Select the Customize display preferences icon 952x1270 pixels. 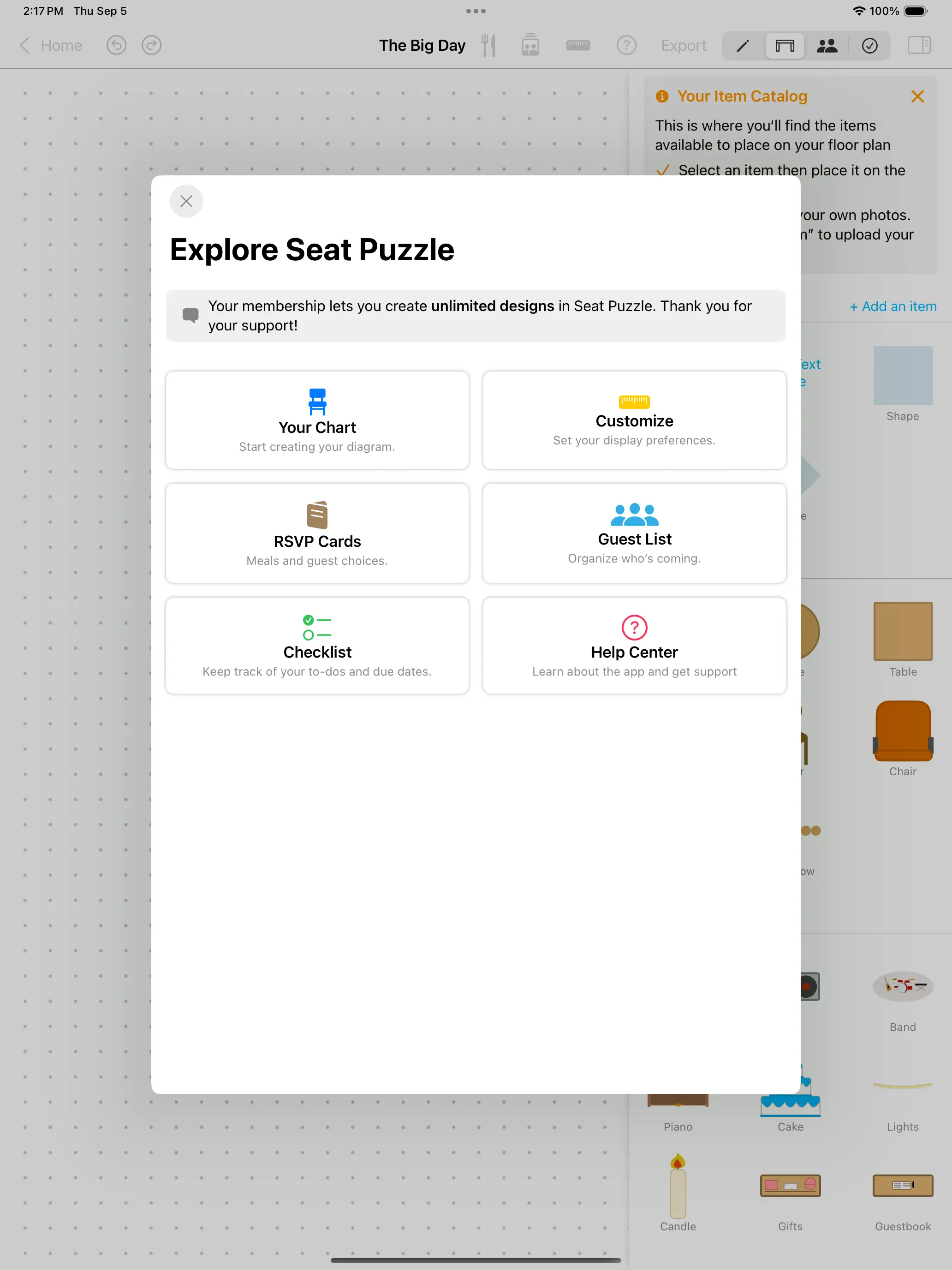click(x=634, y=400)
